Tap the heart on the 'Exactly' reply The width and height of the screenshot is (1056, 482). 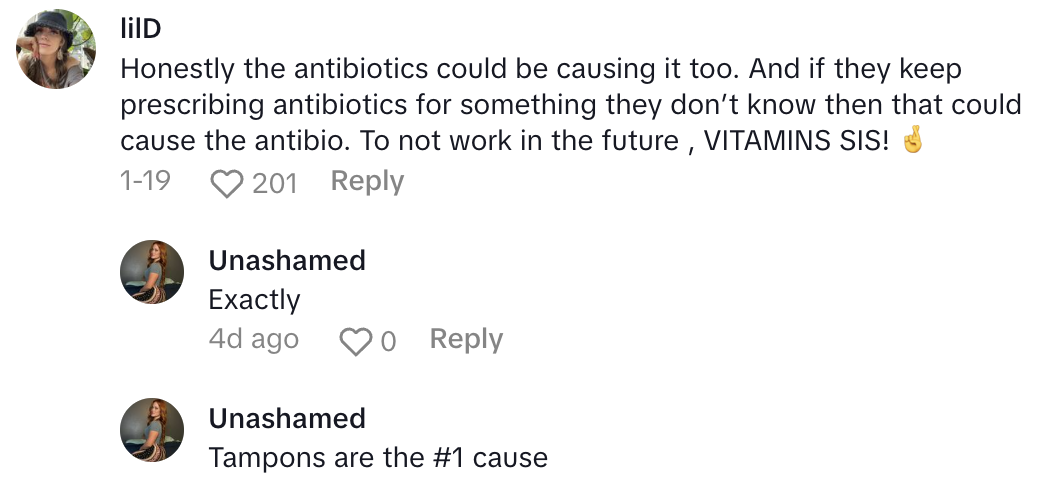(x=354, y=341)
